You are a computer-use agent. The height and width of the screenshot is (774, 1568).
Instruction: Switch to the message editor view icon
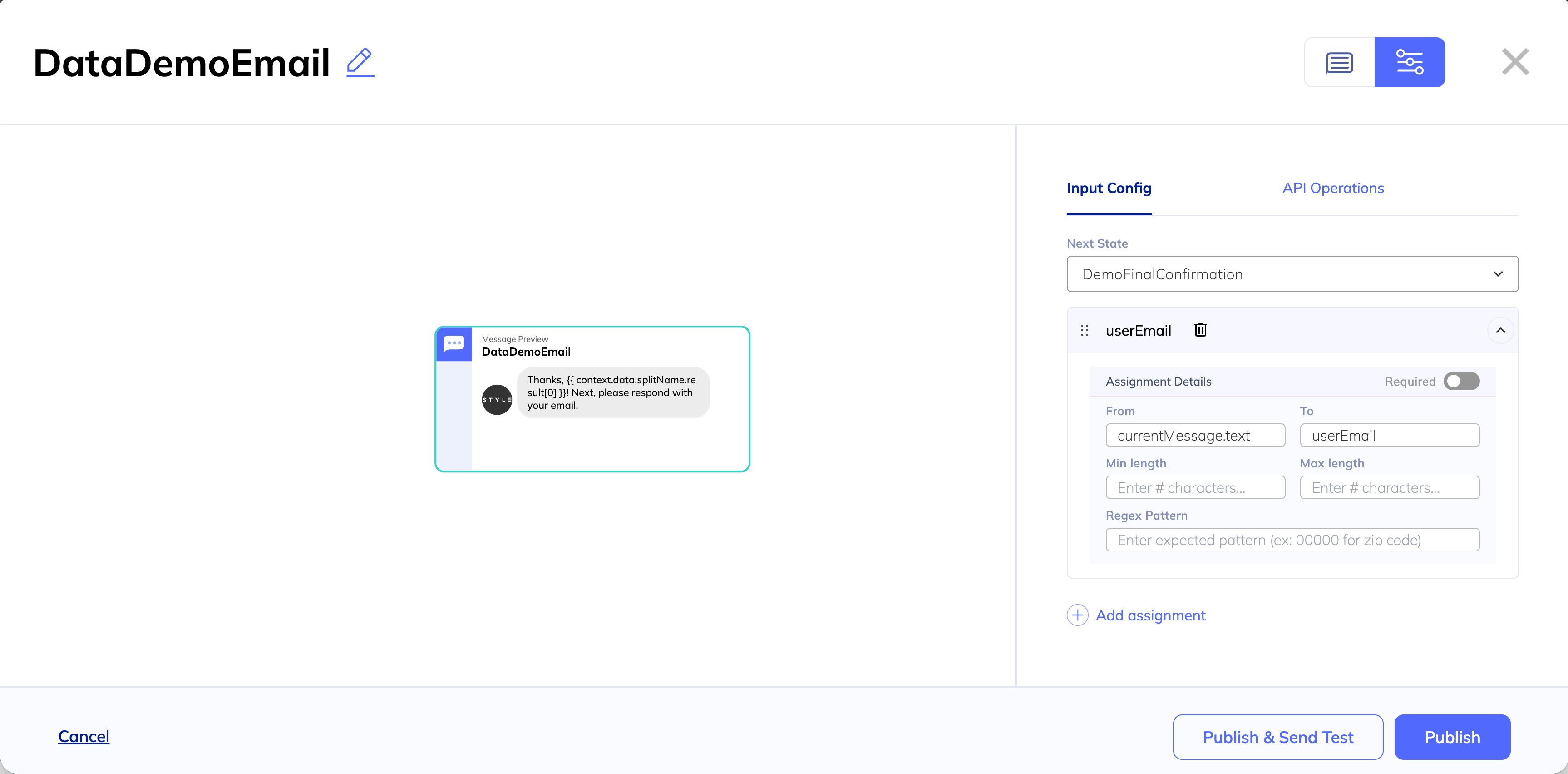click(x=1339, y=62)
